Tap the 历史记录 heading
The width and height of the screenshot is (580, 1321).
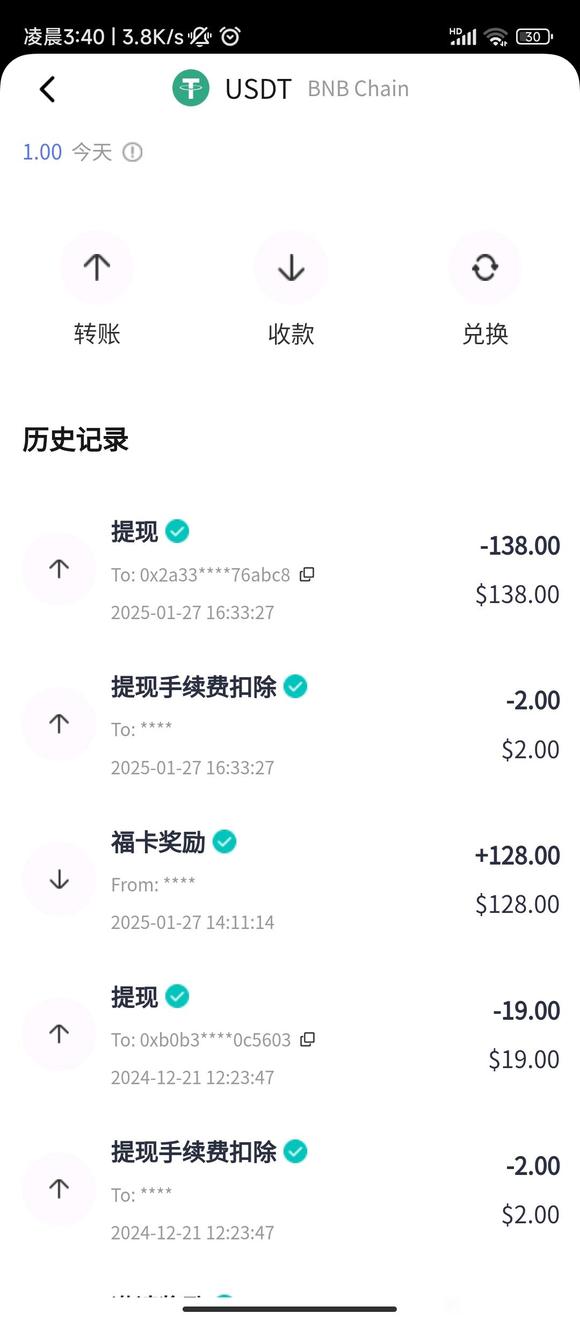point(76,440)
